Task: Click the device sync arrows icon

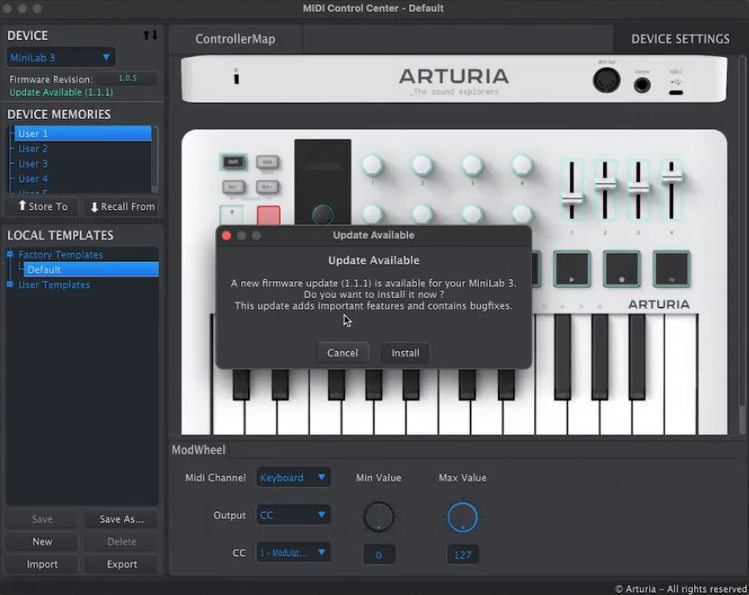Action: [150, 35]
